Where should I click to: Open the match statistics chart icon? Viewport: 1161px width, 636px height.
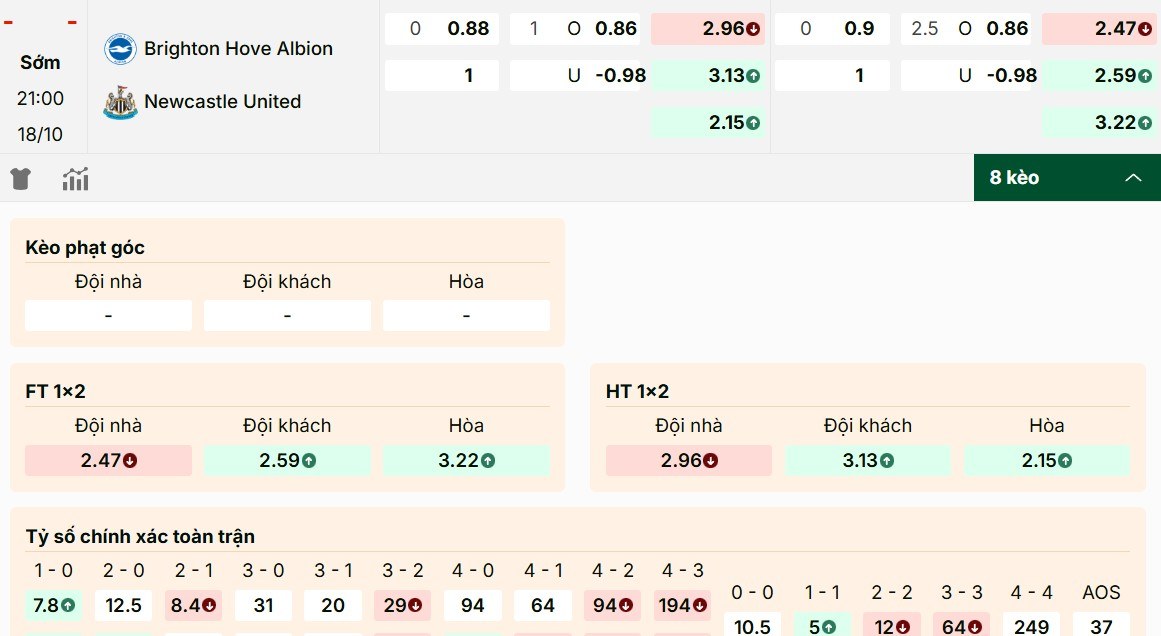click(75, 178)
